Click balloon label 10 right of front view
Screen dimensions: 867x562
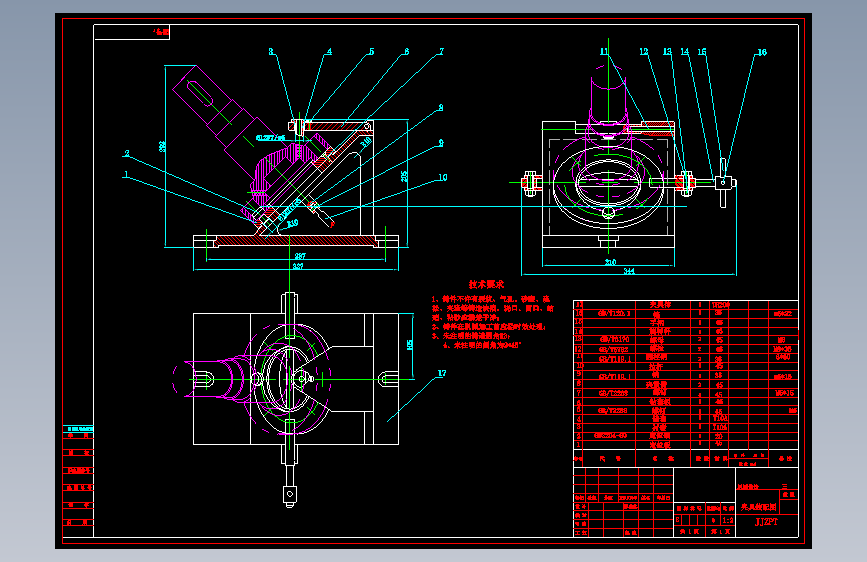[x=442, y=178]
